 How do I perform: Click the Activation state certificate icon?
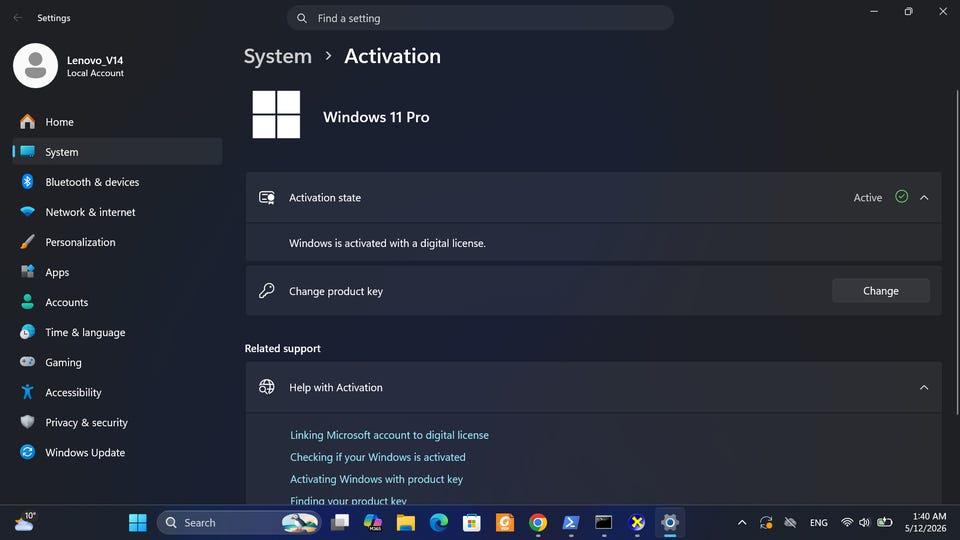tap(267, 197)
